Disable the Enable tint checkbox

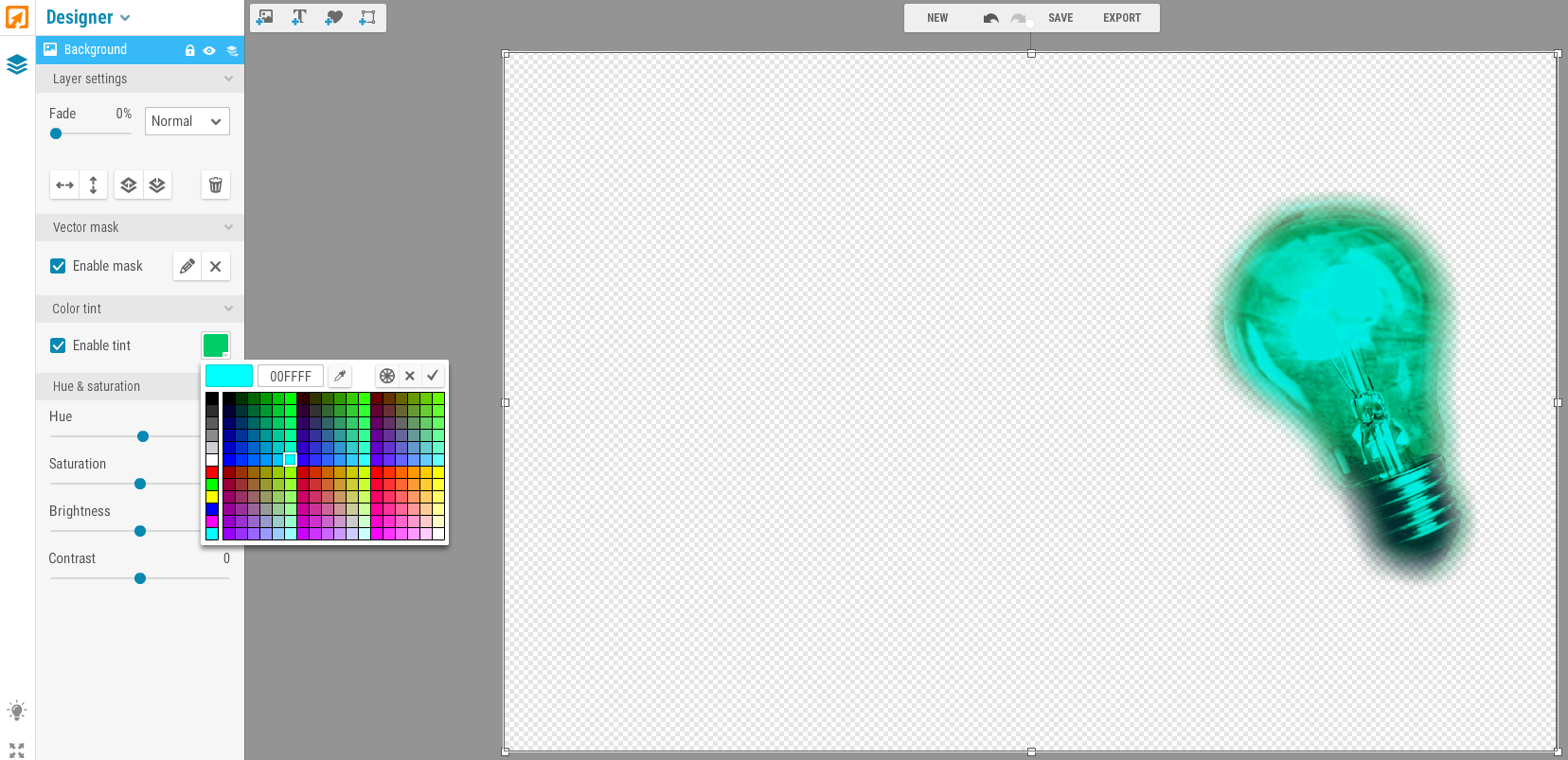tap(58, 345)
